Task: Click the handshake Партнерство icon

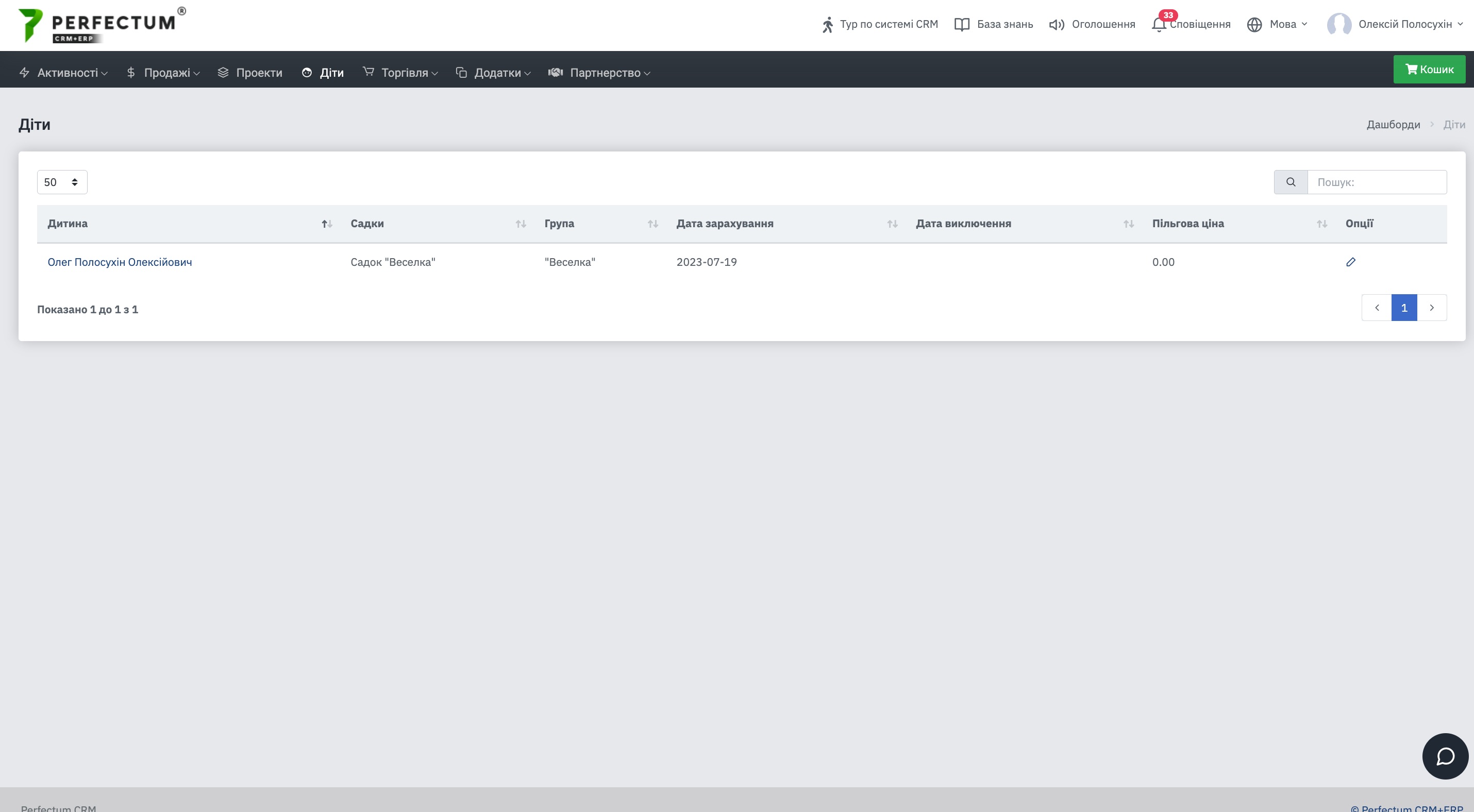Action: [555, 73]
